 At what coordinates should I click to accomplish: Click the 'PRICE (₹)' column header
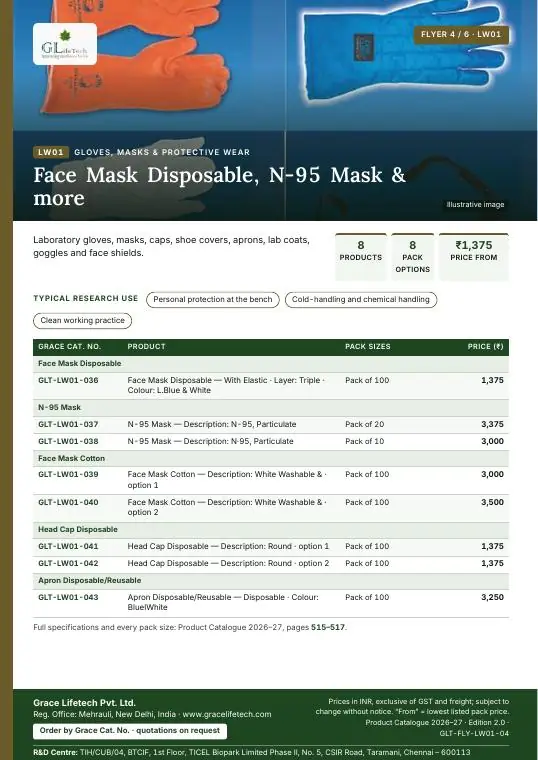485,347
